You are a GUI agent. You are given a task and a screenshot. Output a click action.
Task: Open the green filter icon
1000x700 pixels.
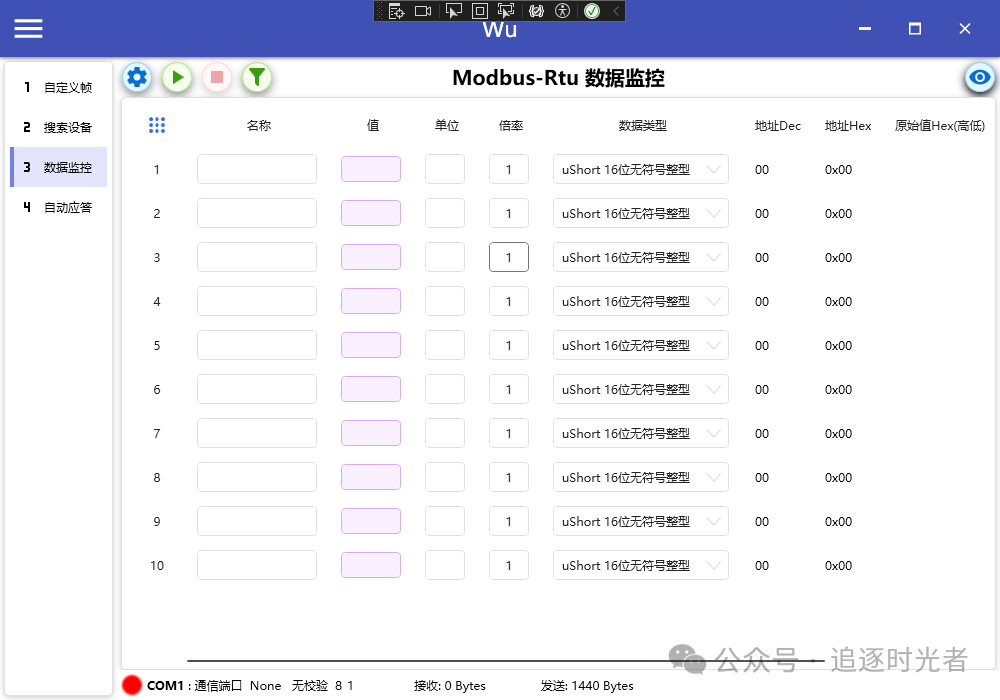[x=256, y=77]
